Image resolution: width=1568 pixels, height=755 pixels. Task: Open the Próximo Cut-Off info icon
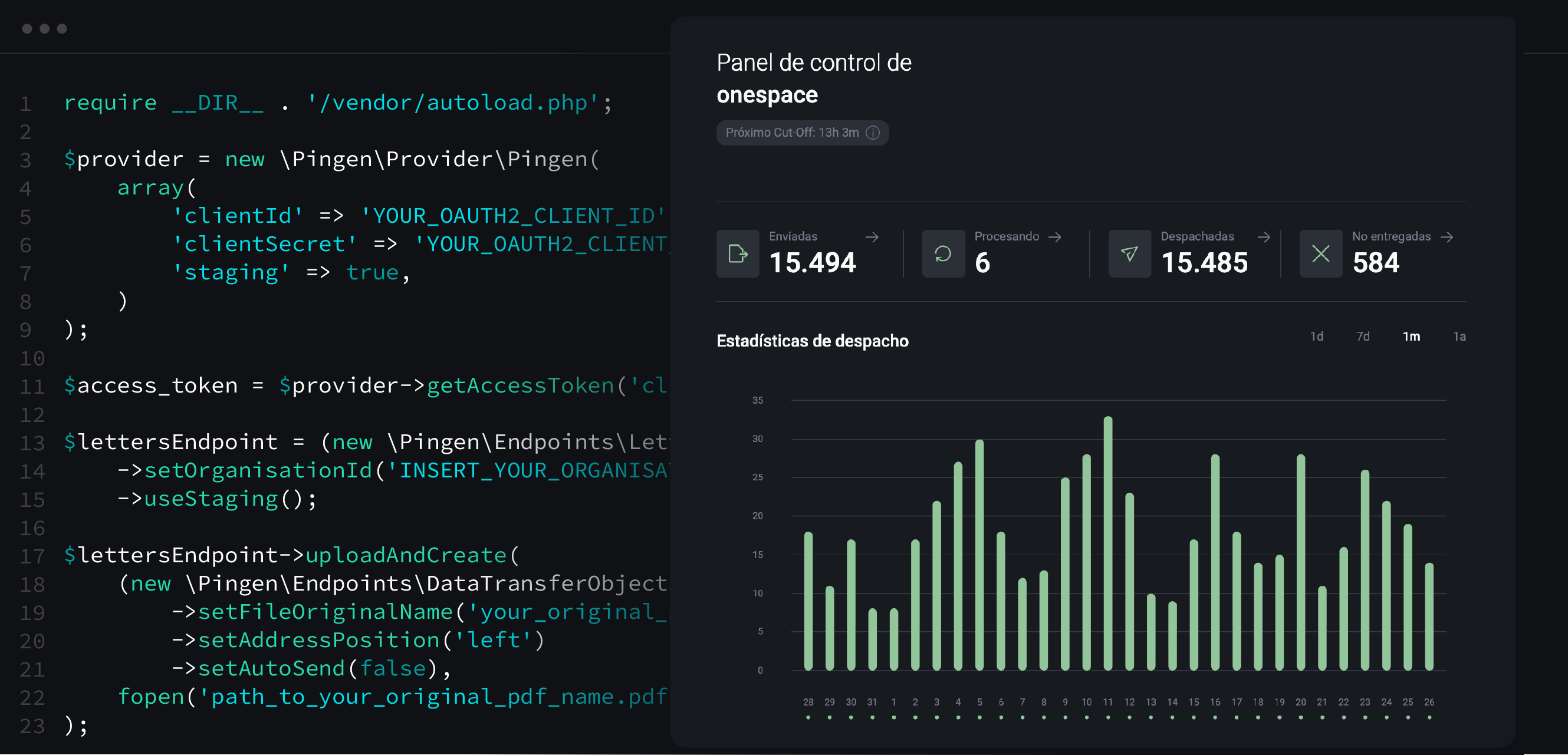point(873,133)
